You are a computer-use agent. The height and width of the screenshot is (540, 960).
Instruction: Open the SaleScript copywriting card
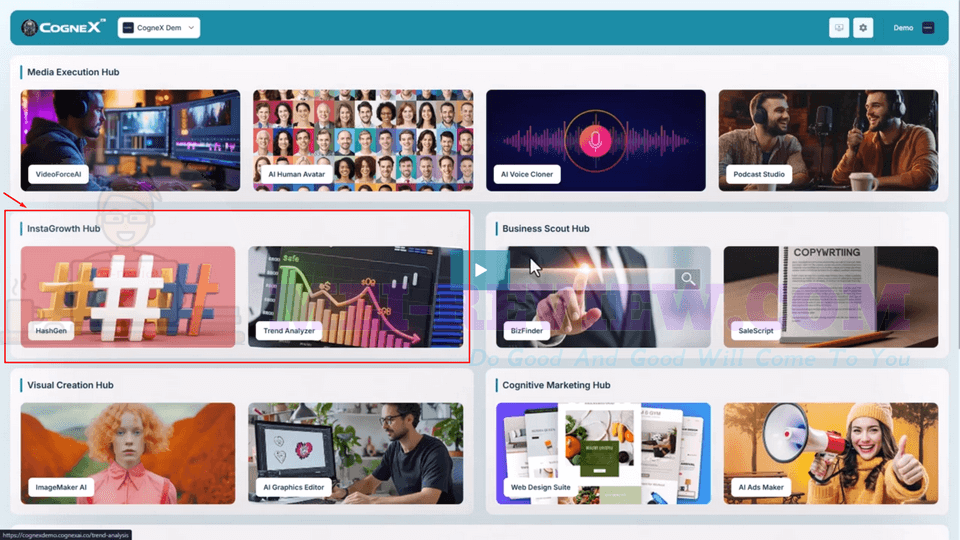[831, 297]
